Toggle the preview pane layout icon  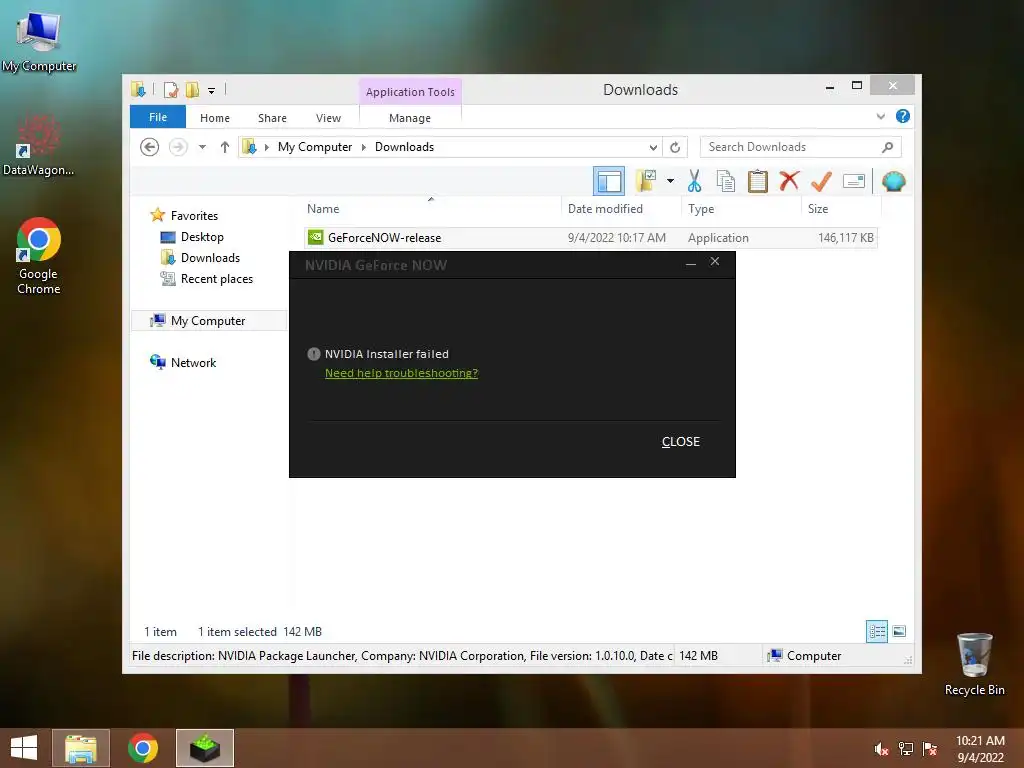click(x=609, y=181)
